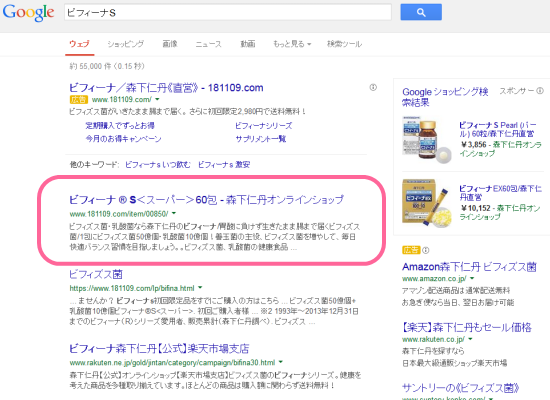Open the ニュース tab

pos(209,44)
